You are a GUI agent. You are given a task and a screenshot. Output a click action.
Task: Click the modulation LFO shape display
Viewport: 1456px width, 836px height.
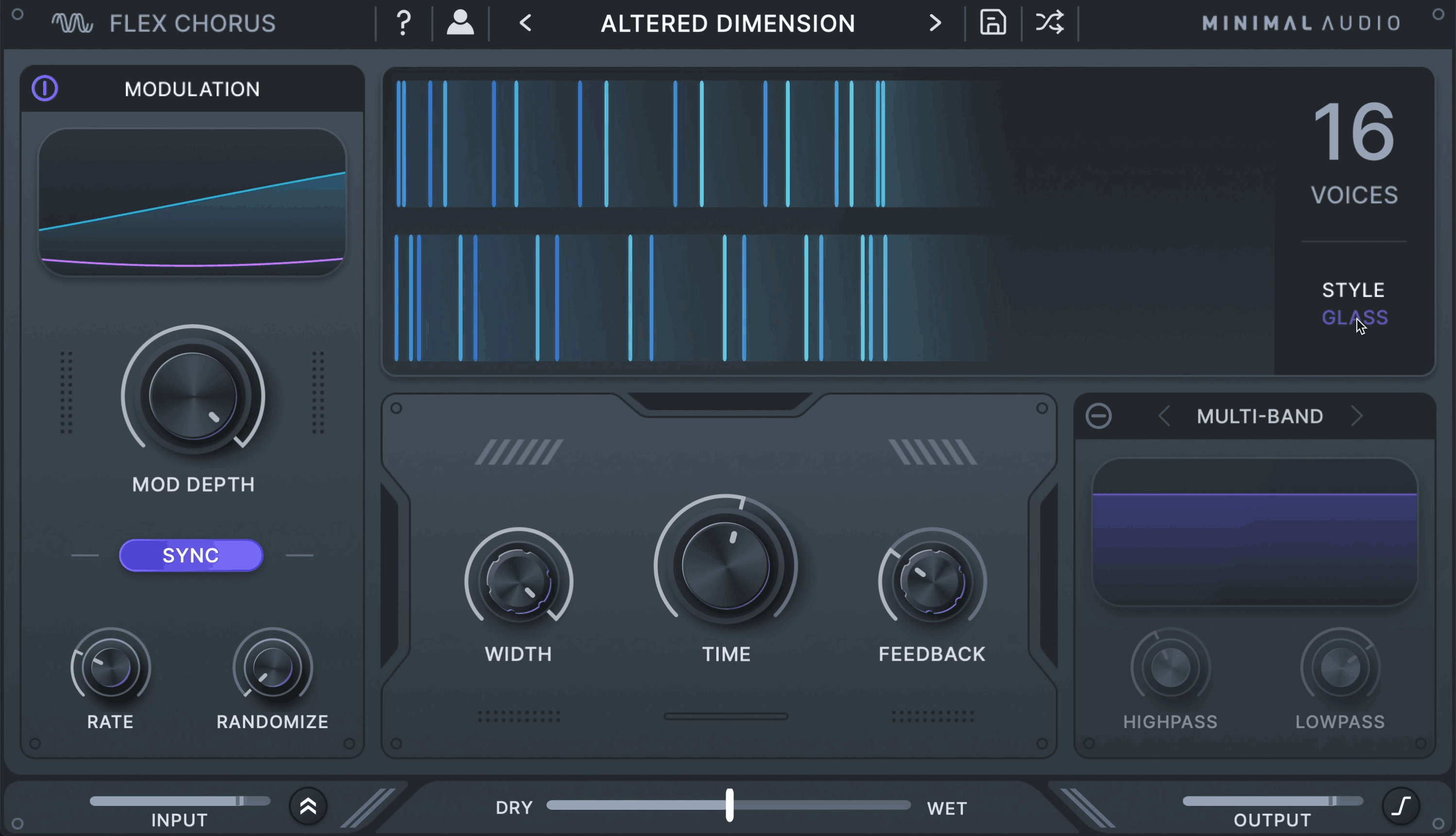(x=193, y=202)
